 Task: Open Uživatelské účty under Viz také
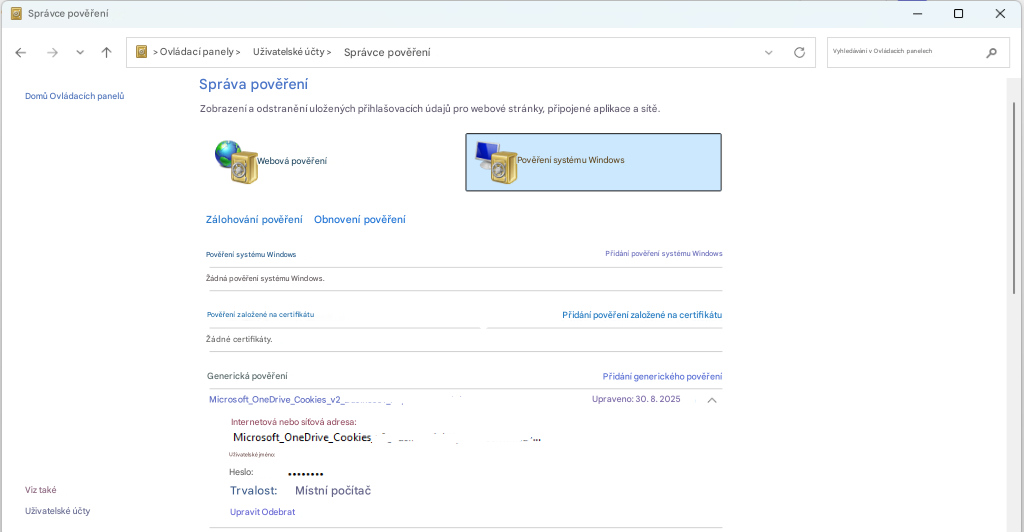(57, 511)
